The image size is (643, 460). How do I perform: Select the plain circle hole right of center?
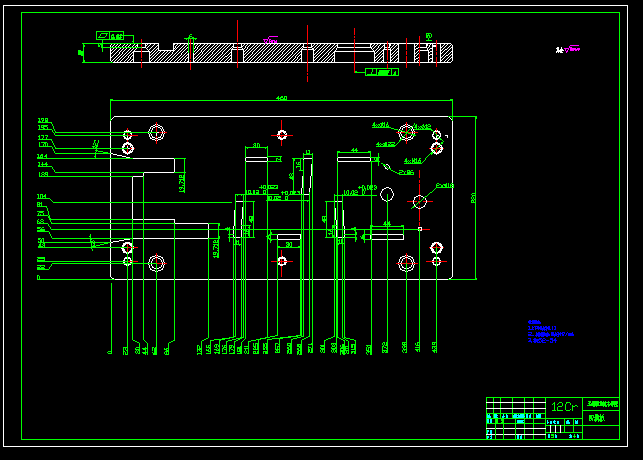[420, 202]
